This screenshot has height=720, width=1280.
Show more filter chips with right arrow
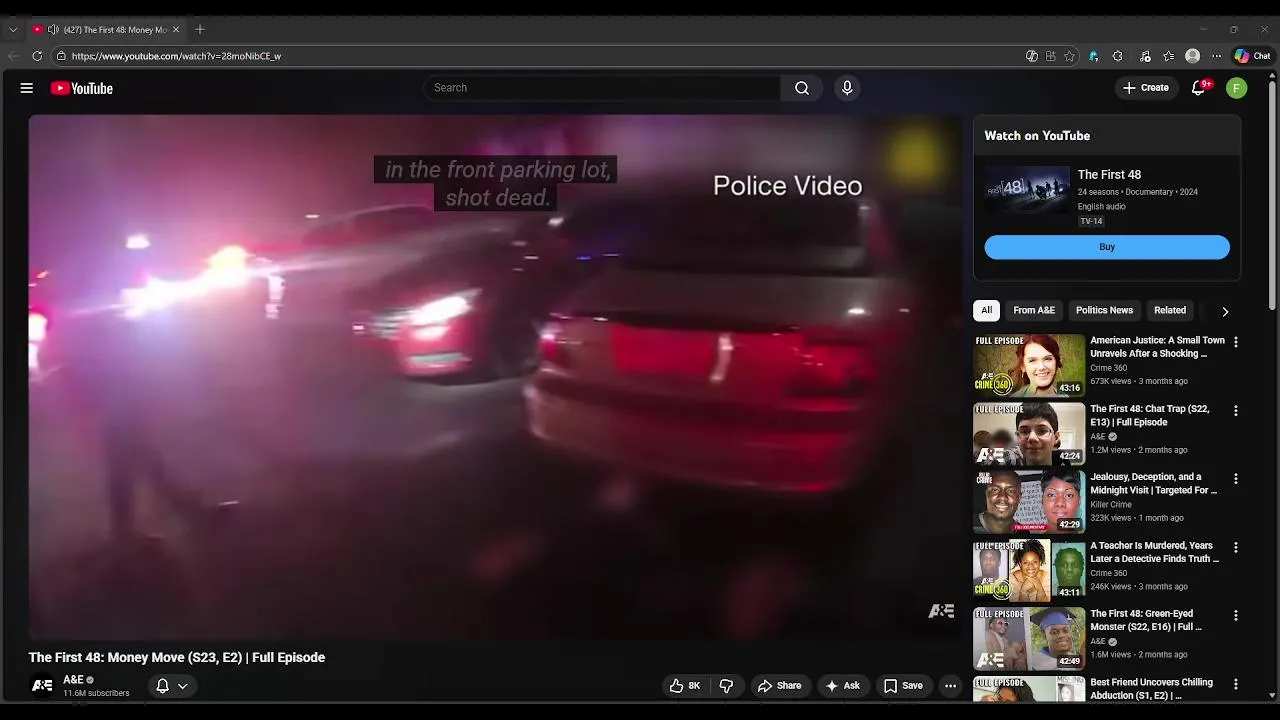click(x=1225, y=311)
